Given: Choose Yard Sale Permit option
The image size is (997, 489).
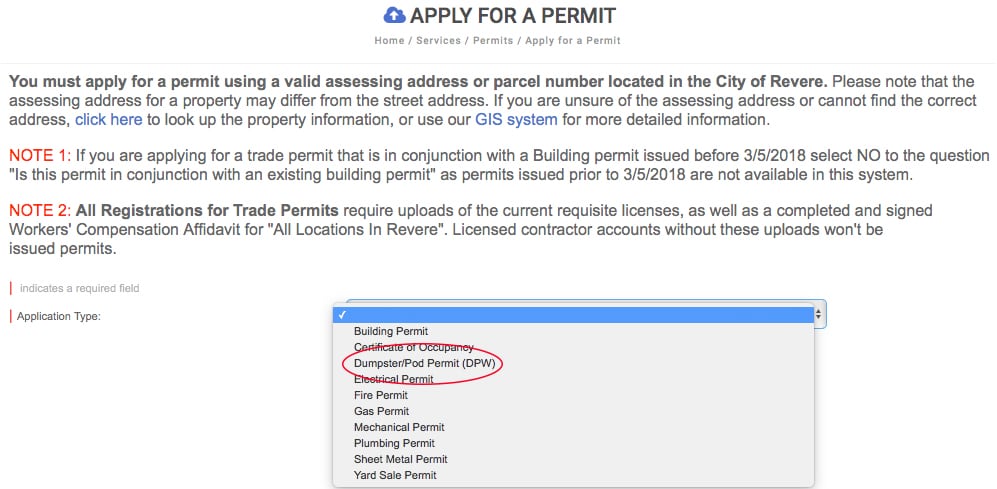Looking at the screenshot, I should (573, 474).
